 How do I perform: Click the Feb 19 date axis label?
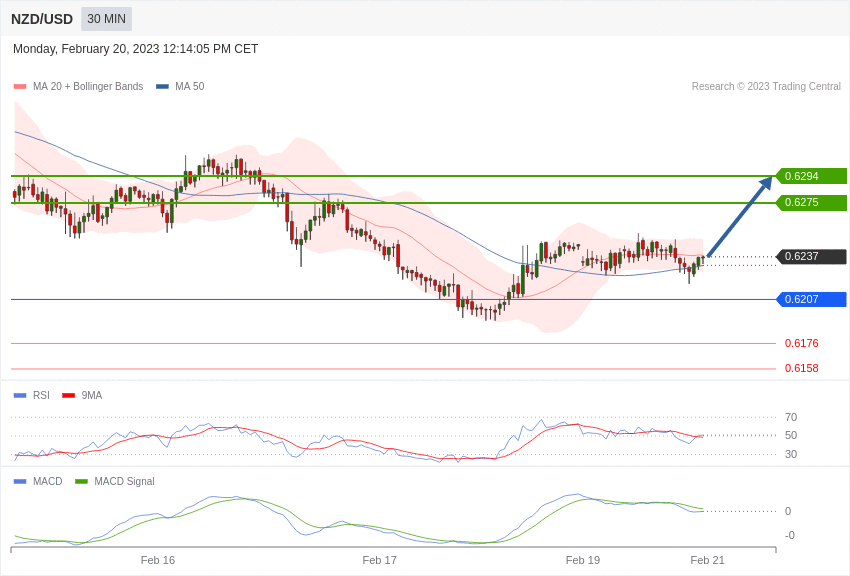coord(583,560)
